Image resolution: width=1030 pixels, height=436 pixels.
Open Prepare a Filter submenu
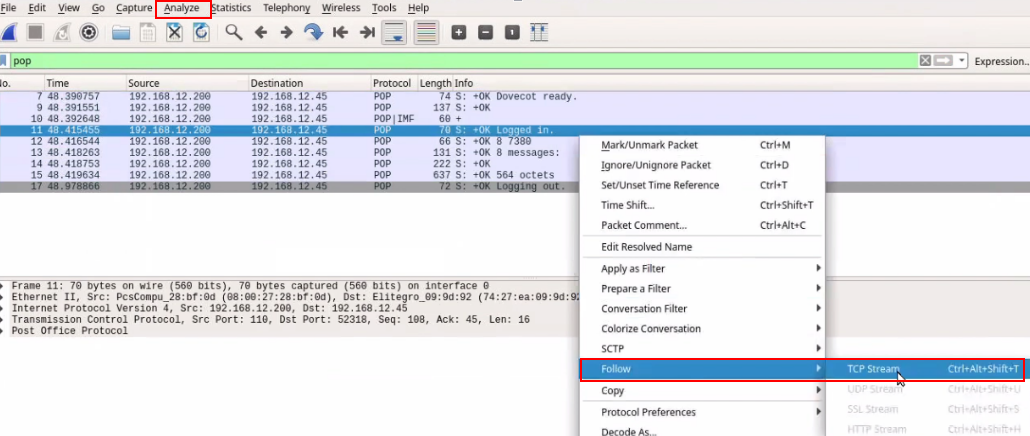coord(702,288)
